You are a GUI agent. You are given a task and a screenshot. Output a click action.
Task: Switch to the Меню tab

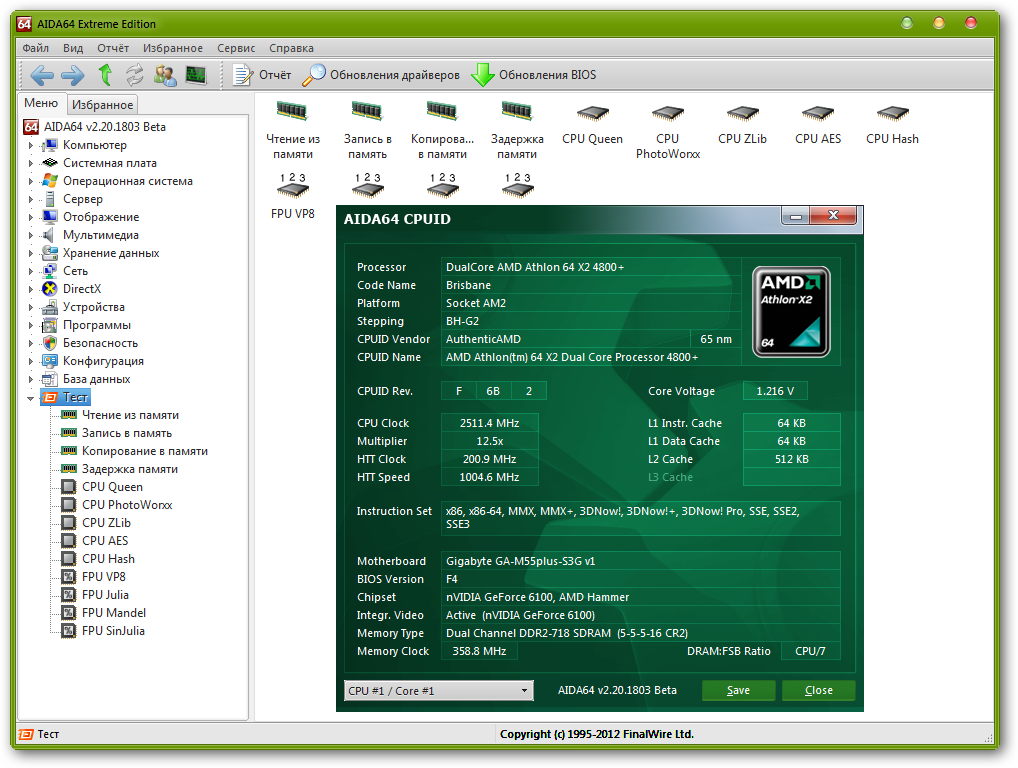[41, 103]
